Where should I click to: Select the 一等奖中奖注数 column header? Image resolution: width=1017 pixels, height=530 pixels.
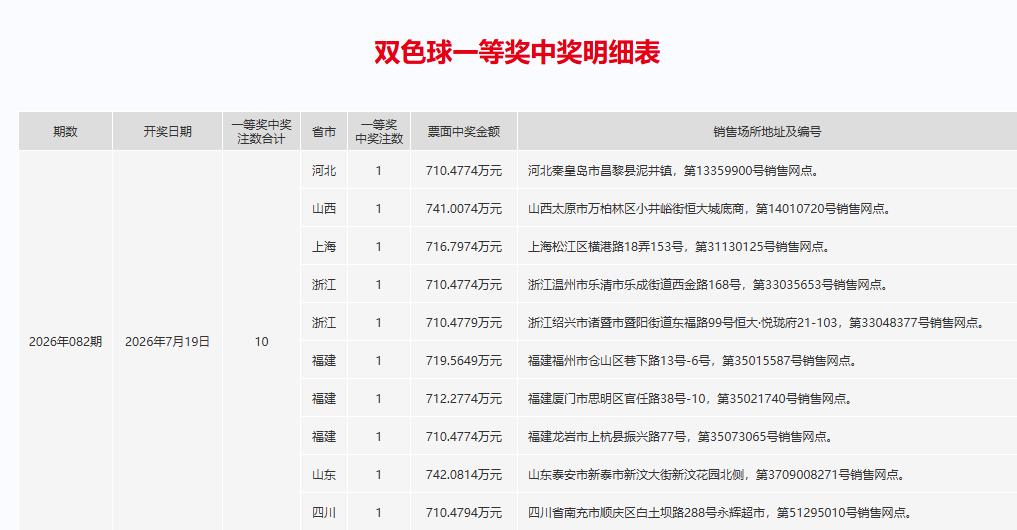pos(379,132)
